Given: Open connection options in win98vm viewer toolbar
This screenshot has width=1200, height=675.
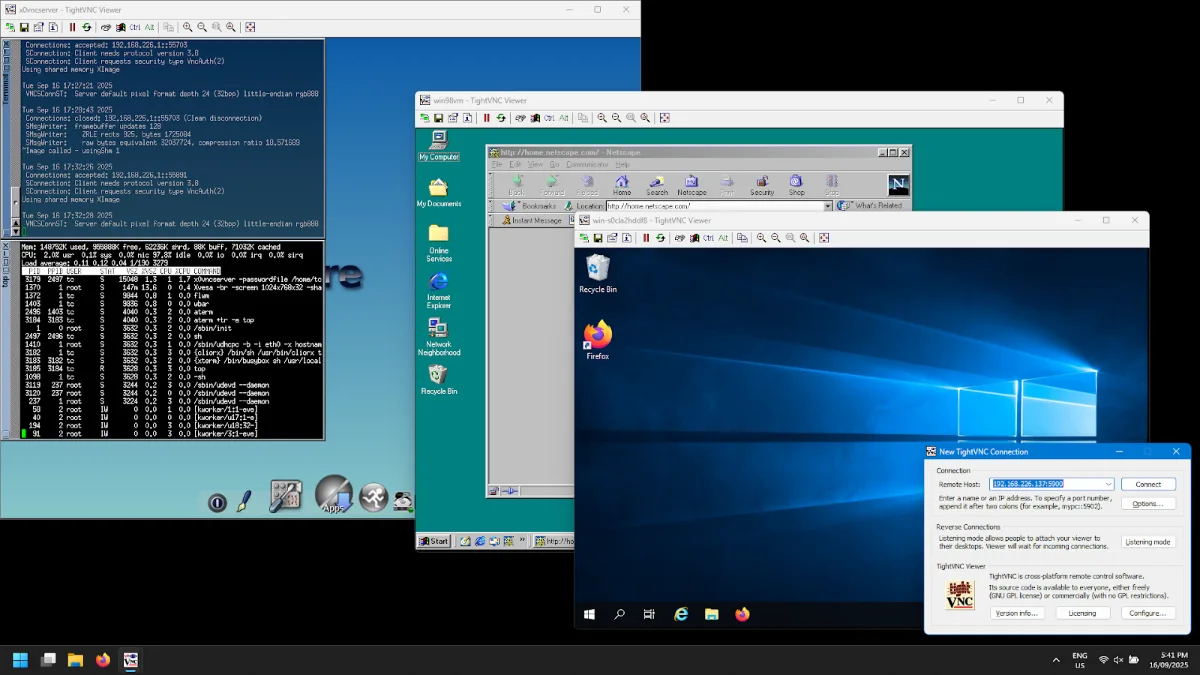Looking at the screenshot, I should [x=453, y=118].
